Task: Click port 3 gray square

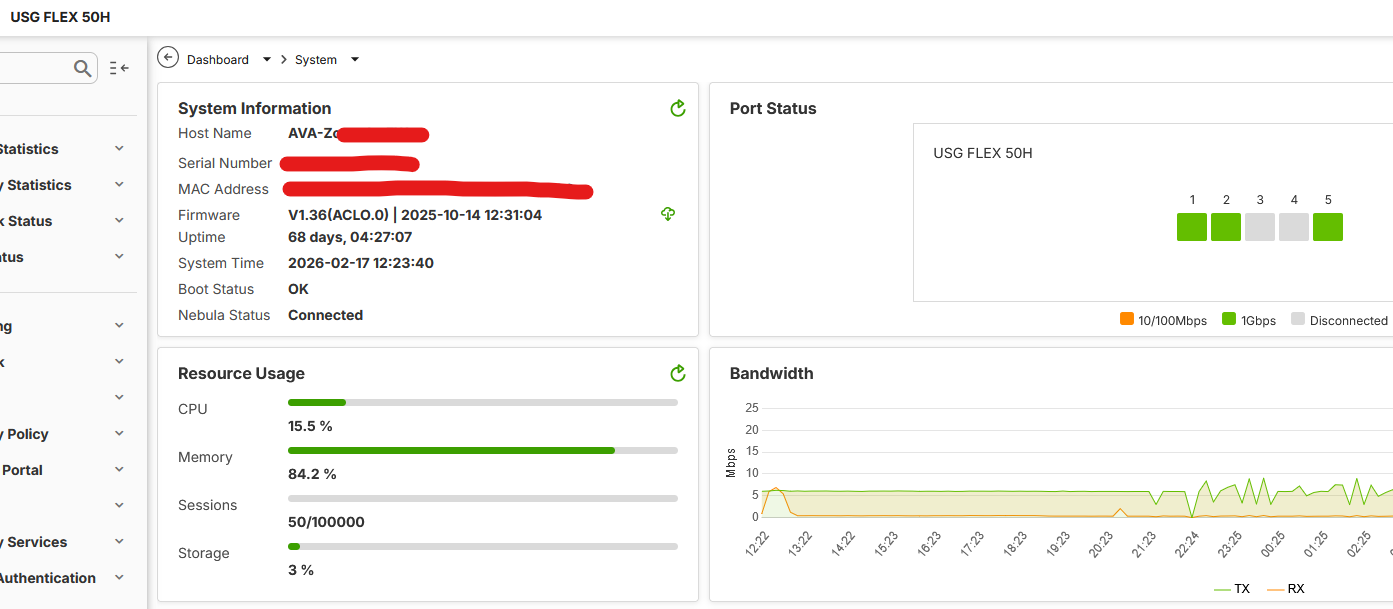Action: coord(1260,227)
